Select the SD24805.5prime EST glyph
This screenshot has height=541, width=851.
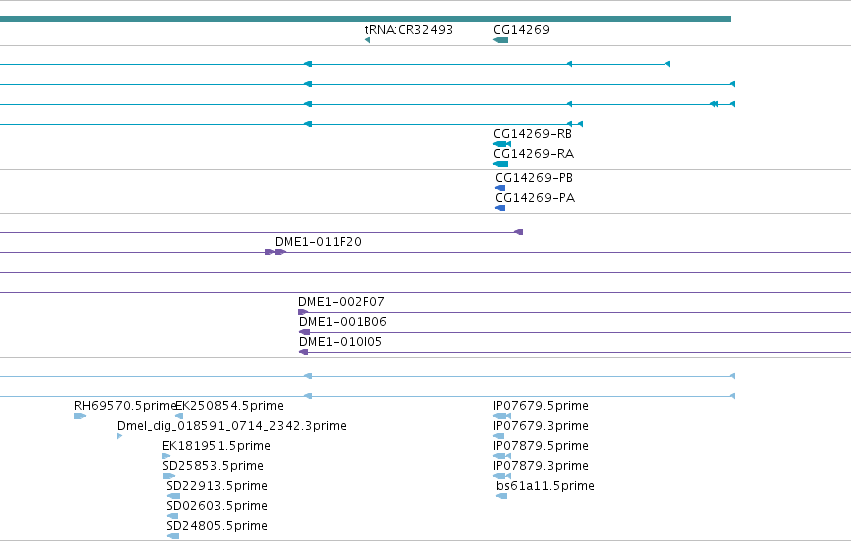pos(173,537)
